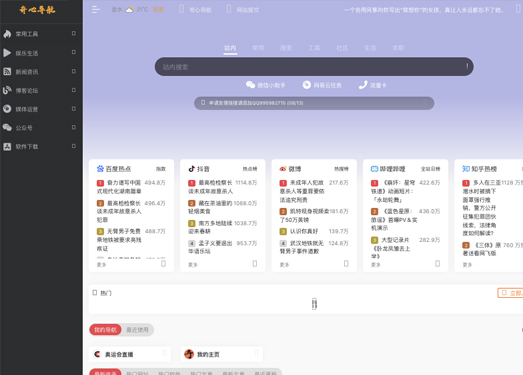This screenshot has height=375, width=523.
Task: Click the orange outlined button right of 热门
Action: 510,293
